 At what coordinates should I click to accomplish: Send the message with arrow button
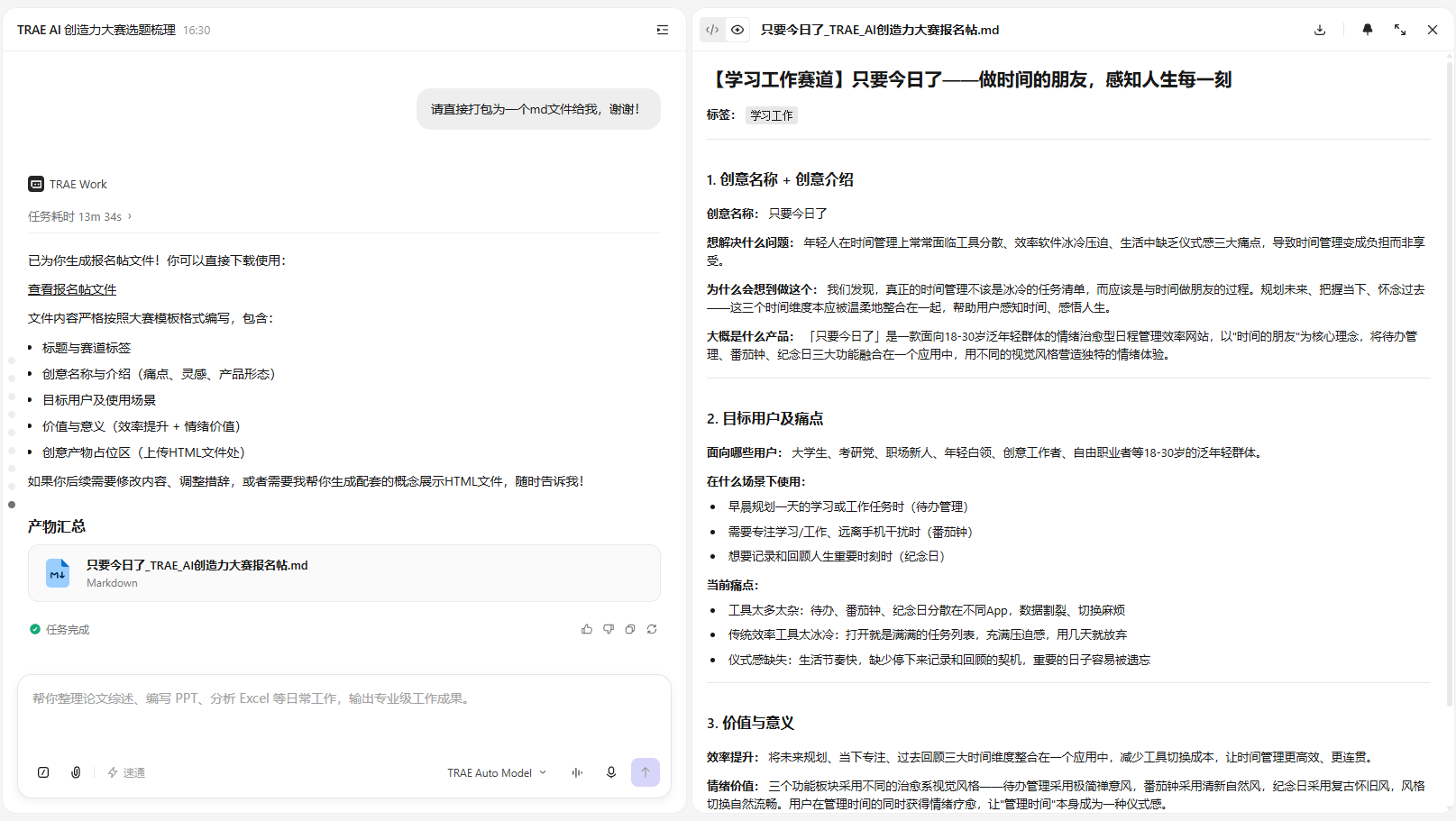coord(646,772)
